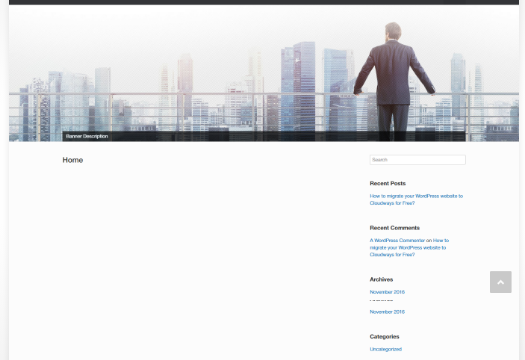Open November 2016 below the dotted separator
Viewport: 525px width, 360px height.
pos(387,312)
